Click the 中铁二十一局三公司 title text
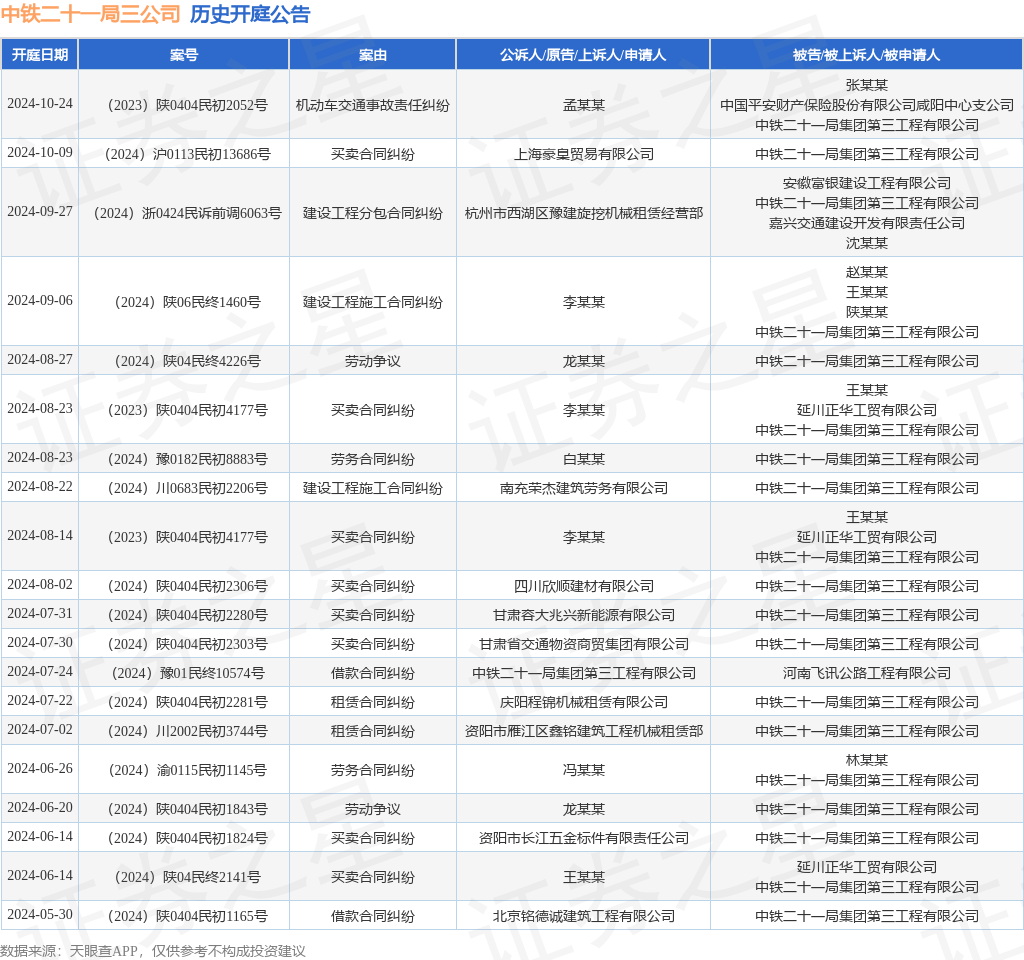The width and height of the screenshot is (1024, 960). 91,14
